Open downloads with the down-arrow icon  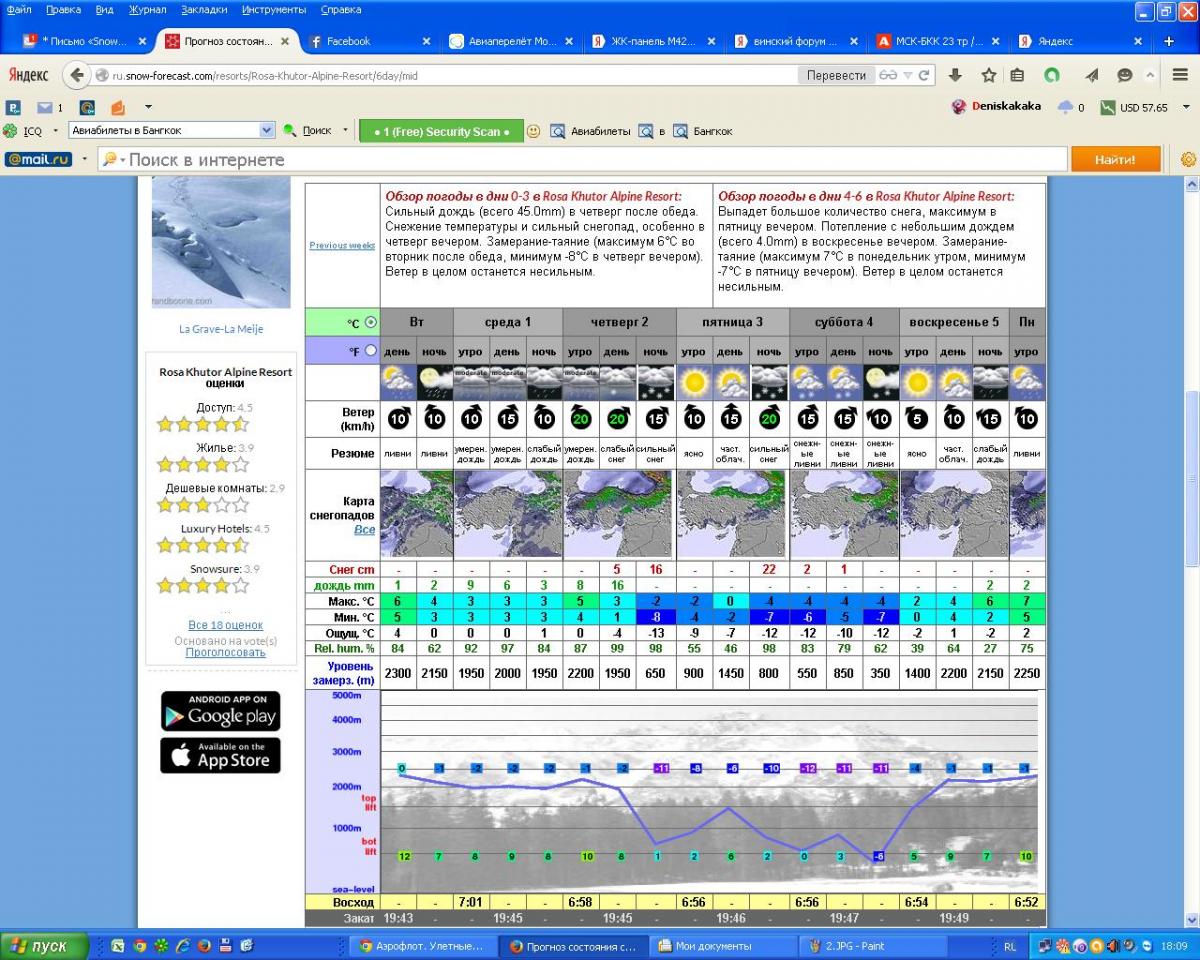point(955,75)
